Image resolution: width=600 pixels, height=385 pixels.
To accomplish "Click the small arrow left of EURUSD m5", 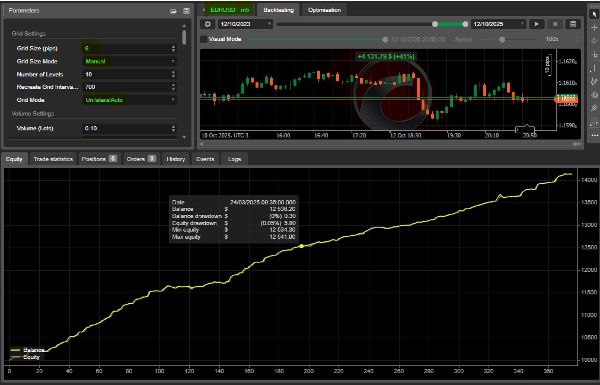I will coord(204,10).
